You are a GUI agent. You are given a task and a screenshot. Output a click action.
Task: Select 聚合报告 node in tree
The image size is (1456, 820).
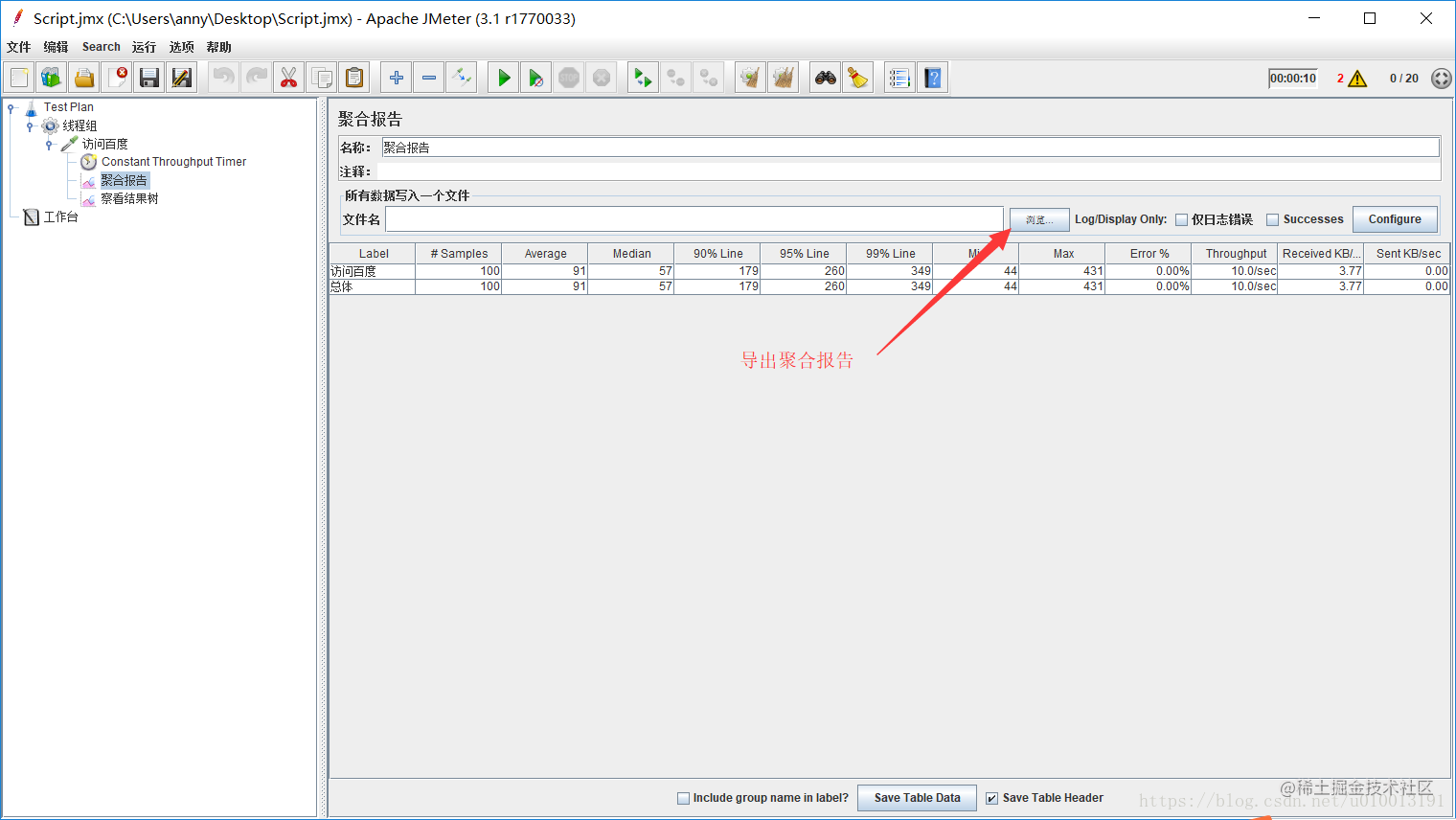[125, 180]
